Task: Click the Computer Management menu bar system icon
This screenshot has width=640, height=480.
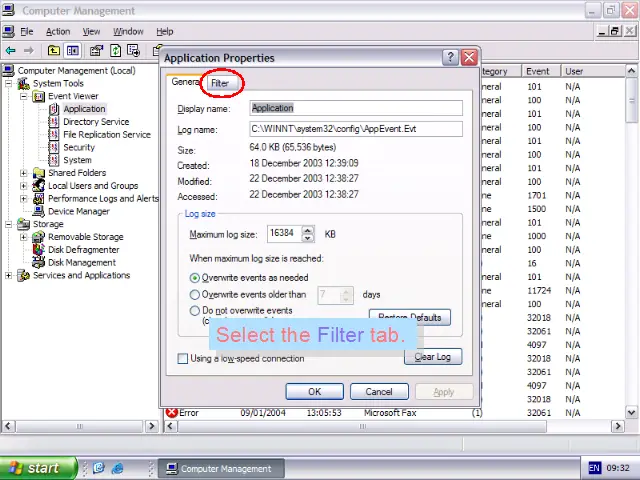Action: [x=9, y=31]
